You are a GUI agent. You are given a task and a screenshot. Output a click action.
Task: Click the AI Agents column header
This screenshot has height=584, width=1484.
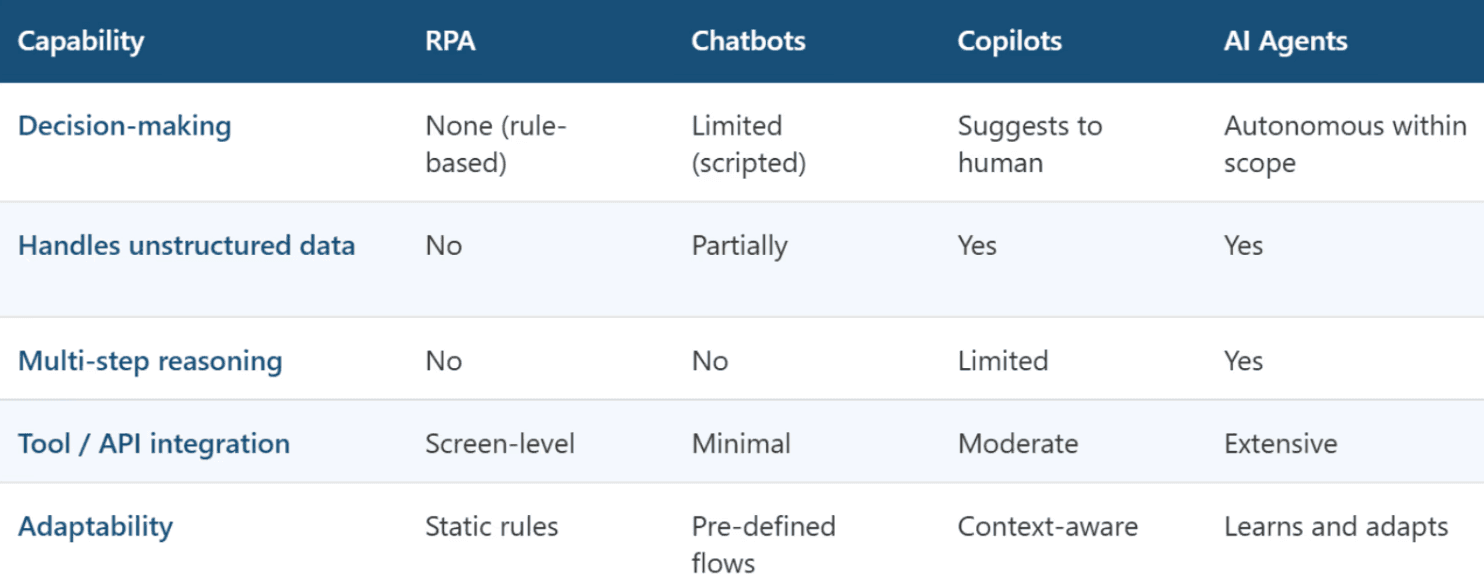coord(1285,42)
